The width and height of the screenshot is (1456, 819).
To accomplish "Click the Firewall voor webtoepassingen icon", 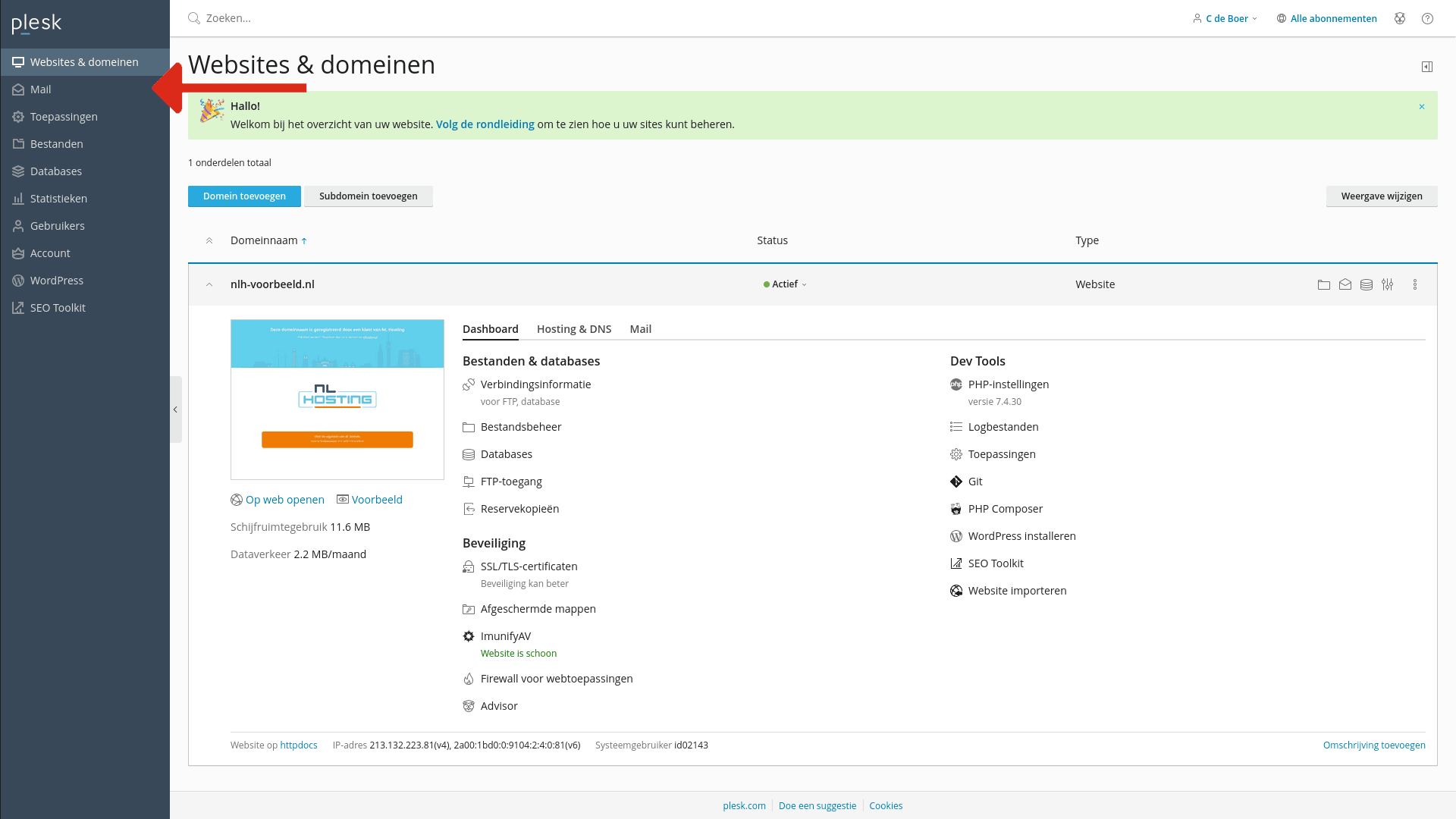I will [468, 678].
